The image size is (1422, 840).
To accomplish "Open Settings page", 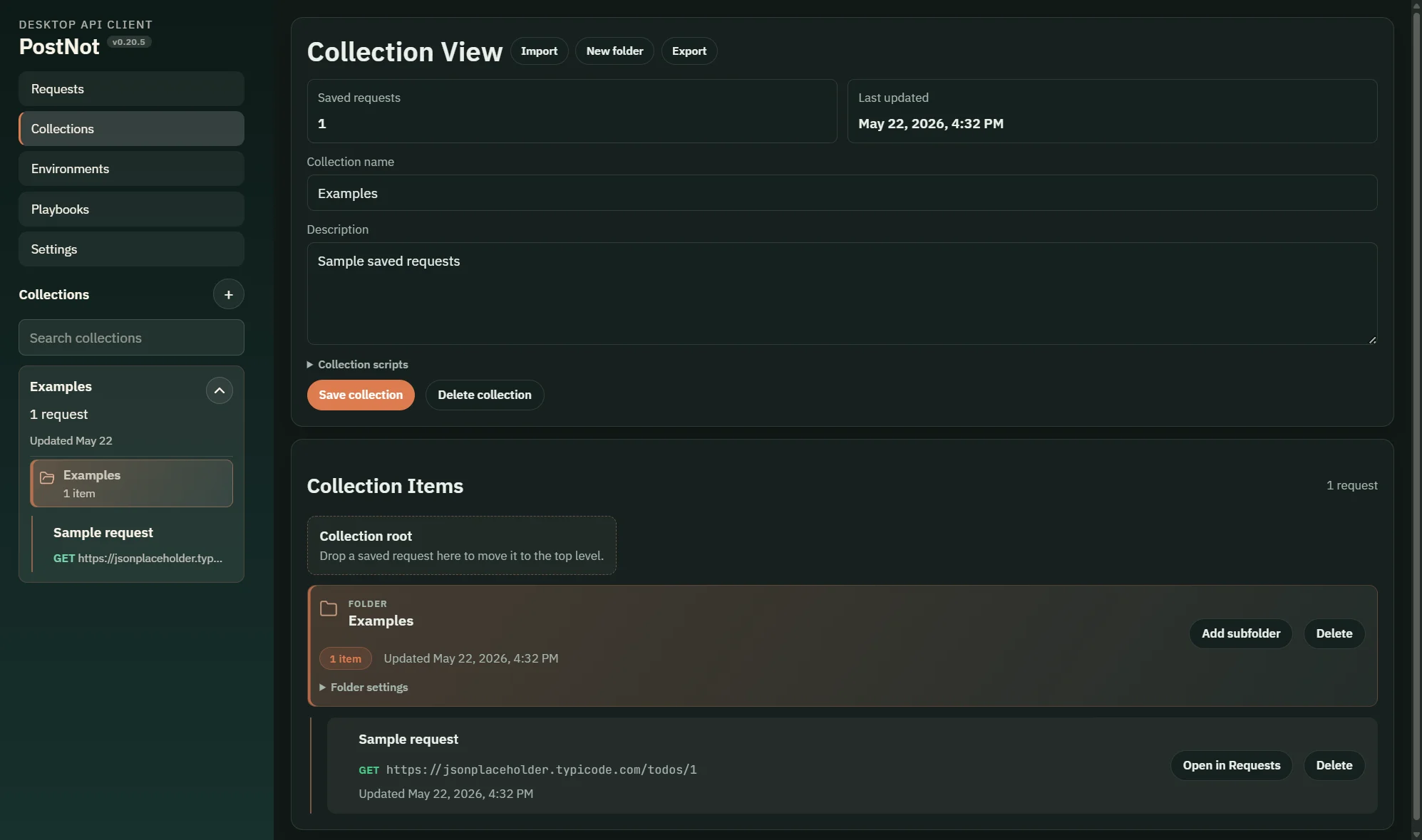I will [x=131, y=249].
